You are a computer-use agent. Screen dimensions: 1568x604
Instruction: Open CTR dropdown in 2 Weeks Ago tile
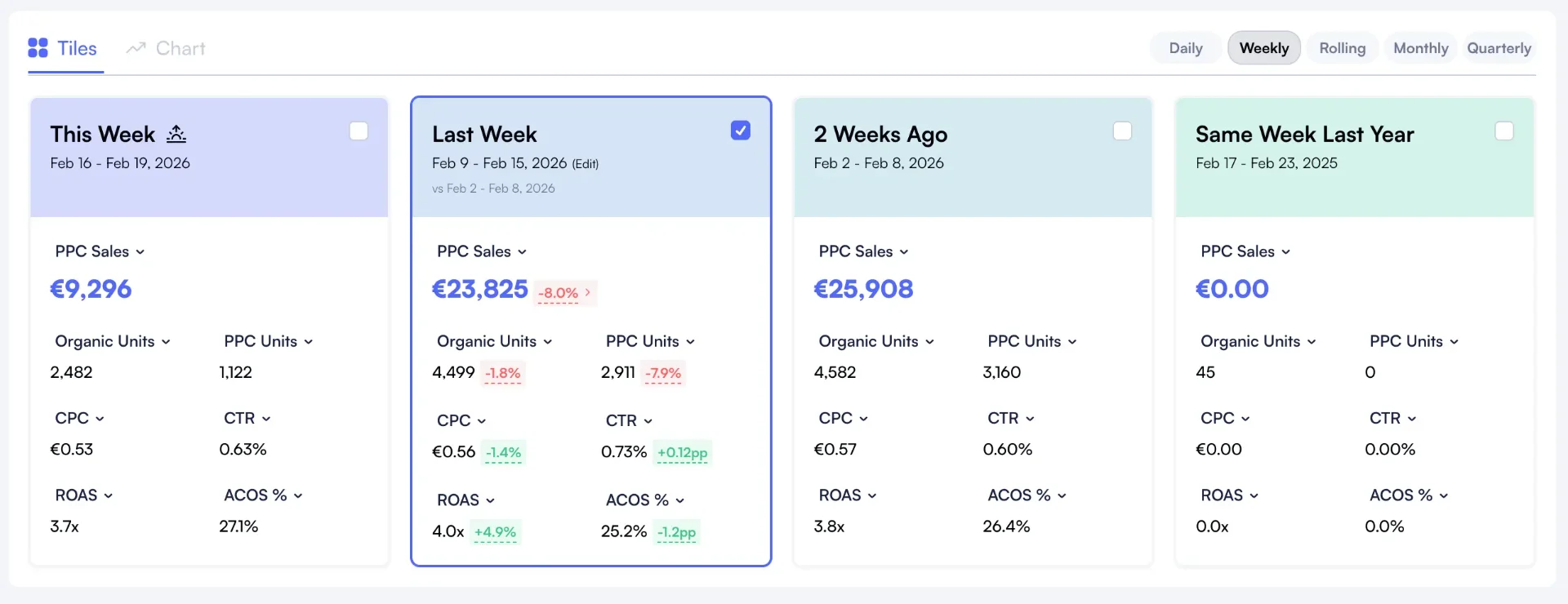click(1011, 418)
